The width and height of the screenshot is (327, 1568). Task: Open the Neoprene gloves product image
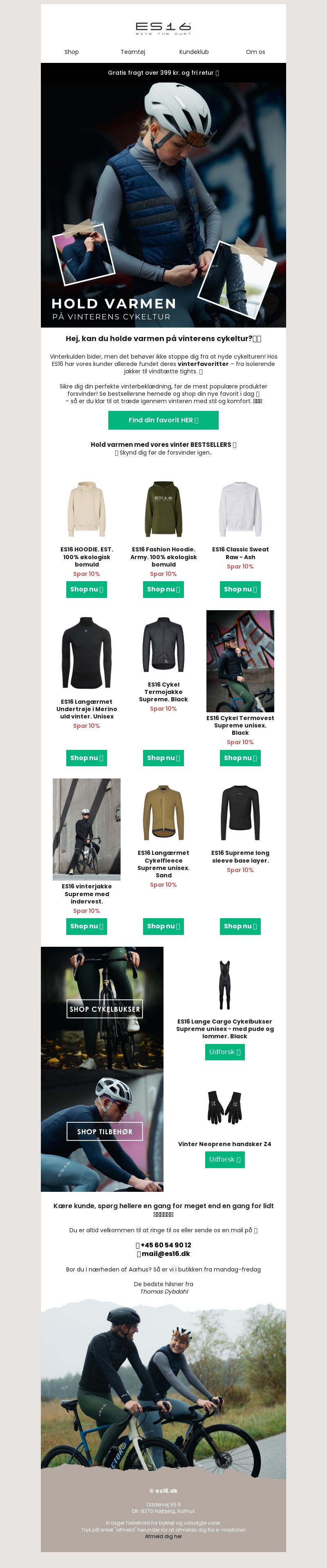(x=225, y=1107)
